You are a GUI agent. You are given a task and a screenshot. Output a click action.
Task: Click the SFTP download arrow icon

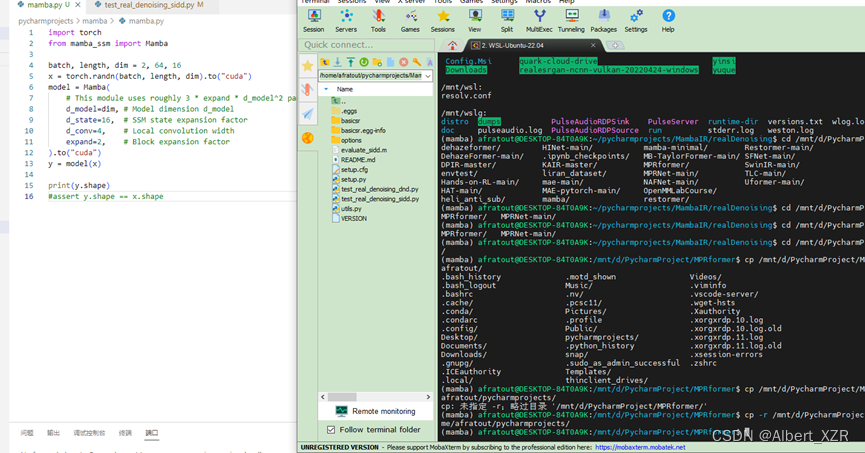click(x=338, y=62)
